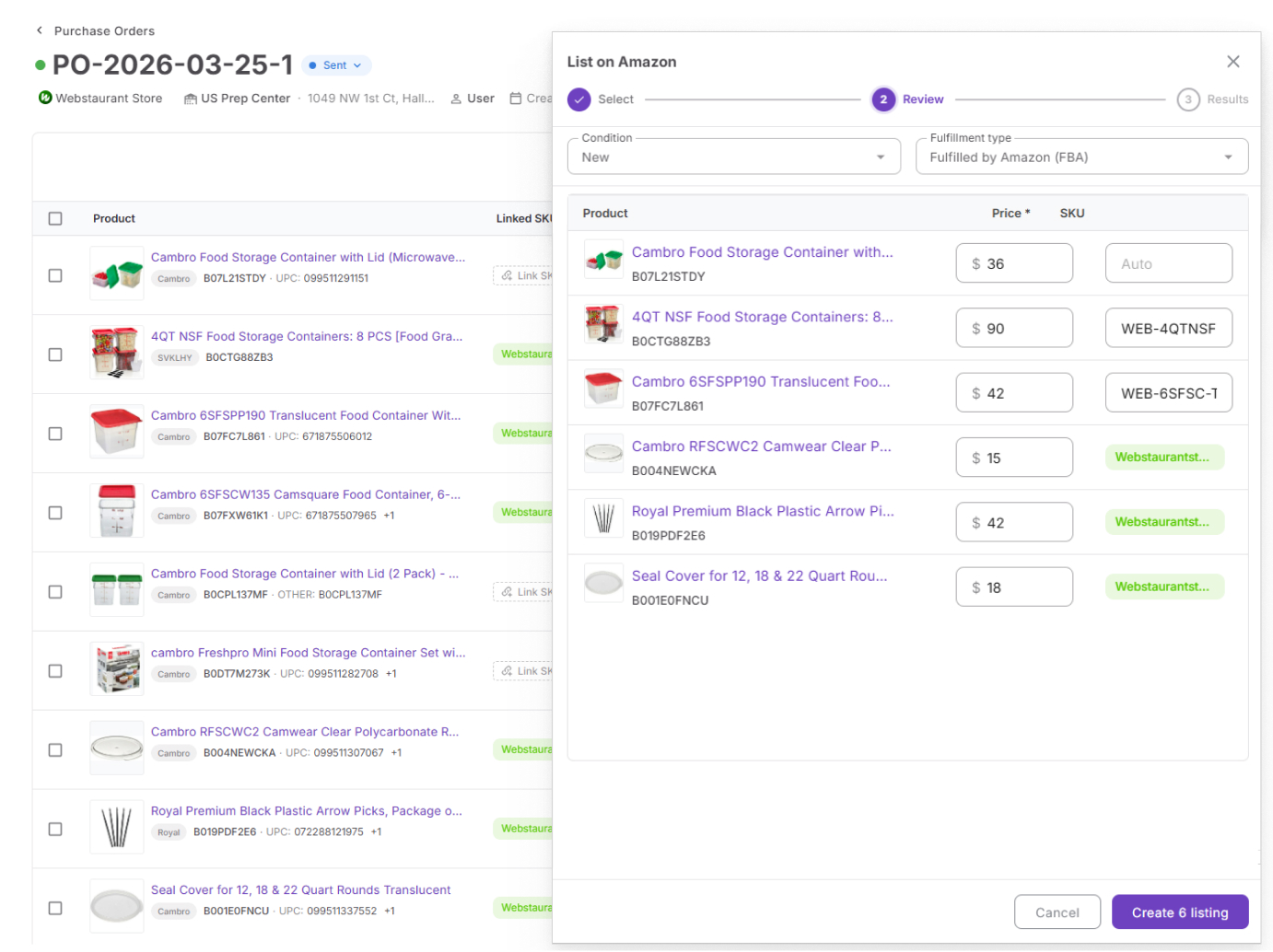1273x952 pixels.
Task: Go back to Purchase Orders breadcrumb
Action: pyautogui.click(x=104, y=29)
